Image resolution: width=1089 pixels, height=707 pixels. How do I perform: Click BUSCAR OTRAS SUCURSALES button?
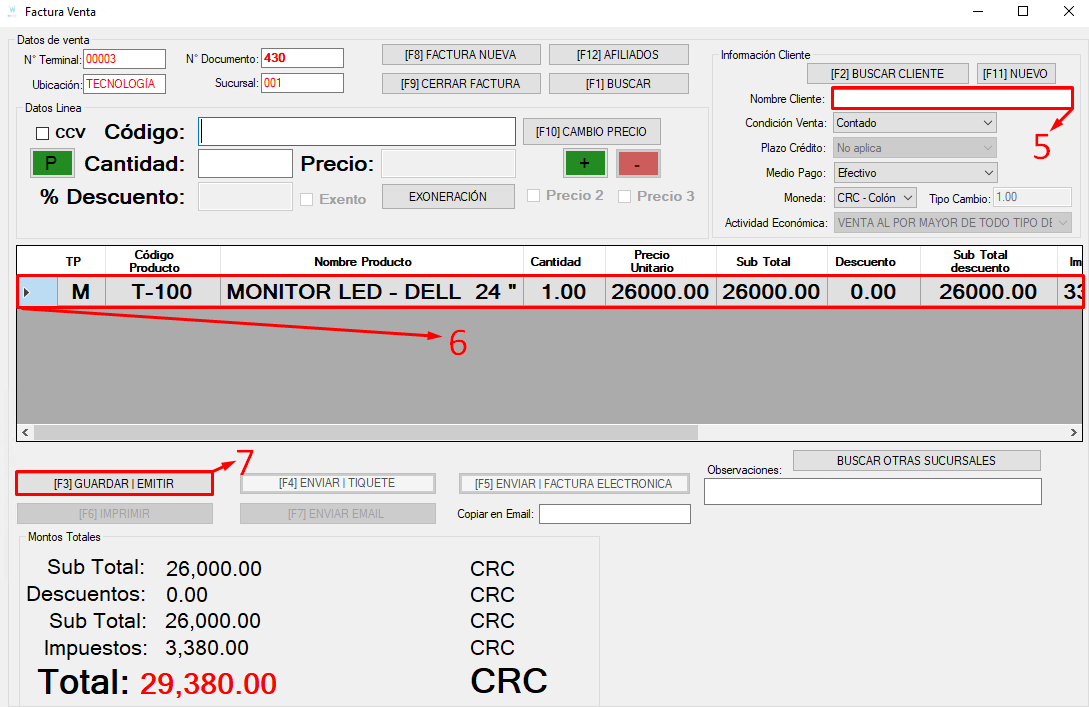pos(916,460)
